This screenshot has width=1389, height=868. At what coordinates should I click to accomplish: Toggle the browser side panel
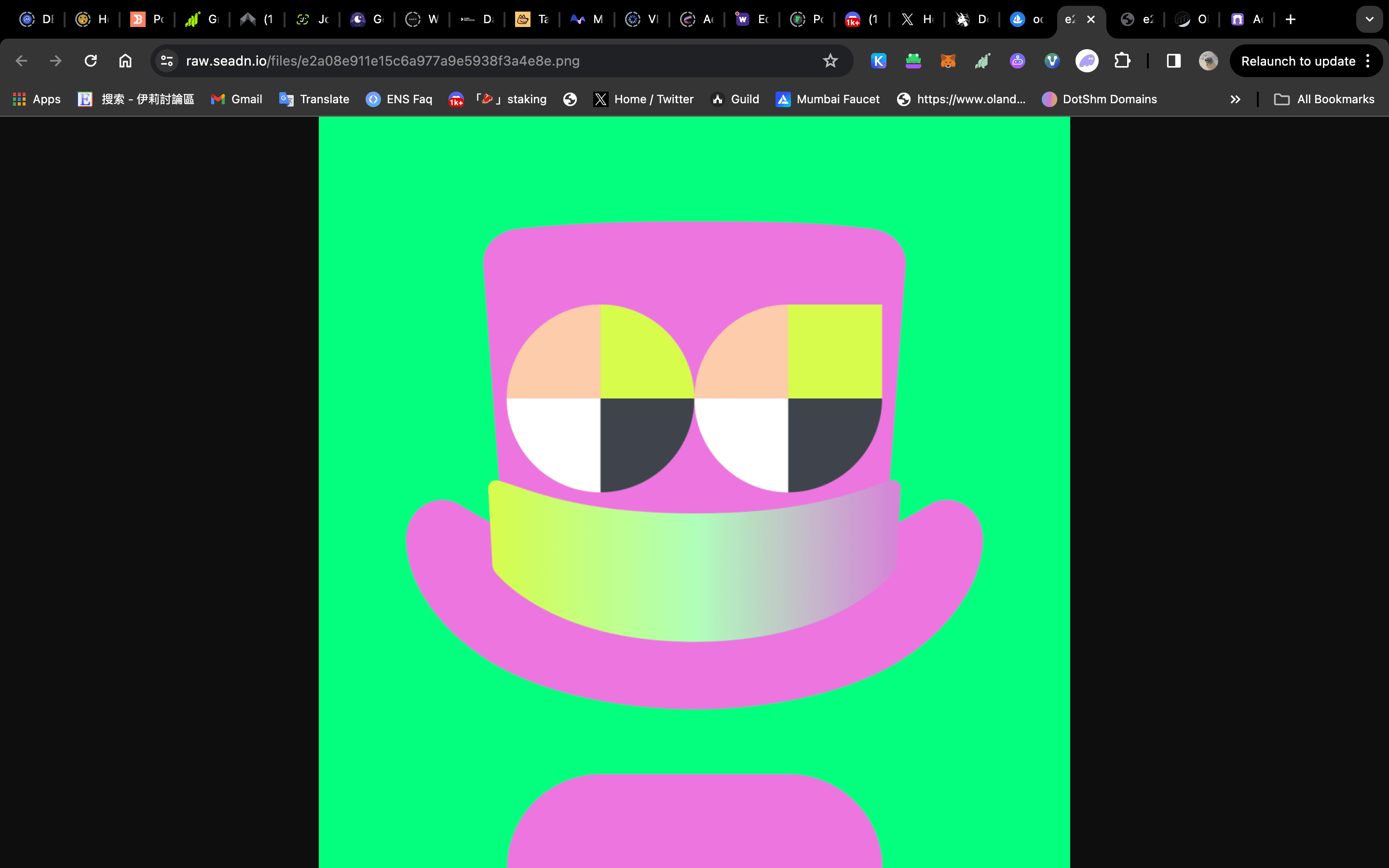(1174, 61)
